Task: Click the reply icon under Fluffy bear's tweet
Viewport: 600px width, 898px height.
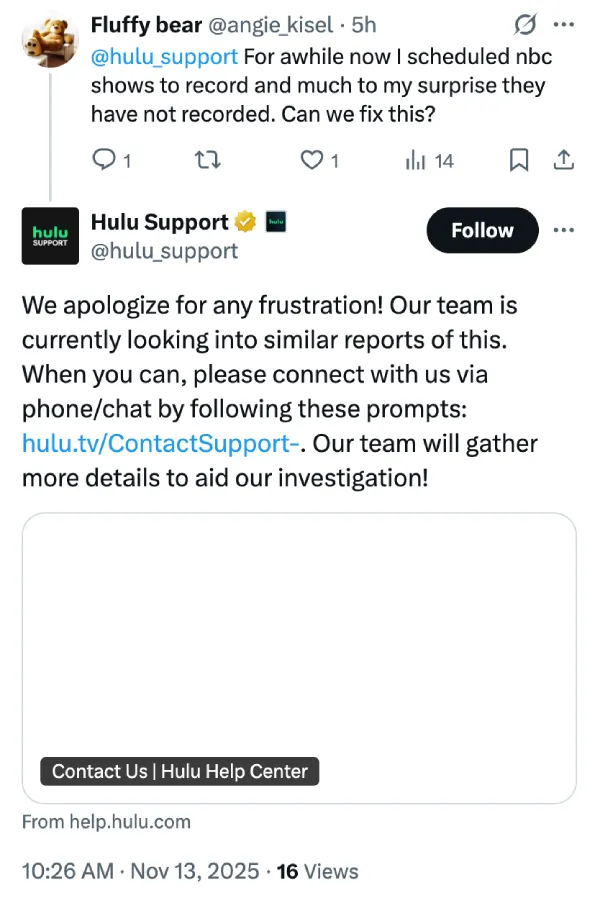Action: pos(104,159)
